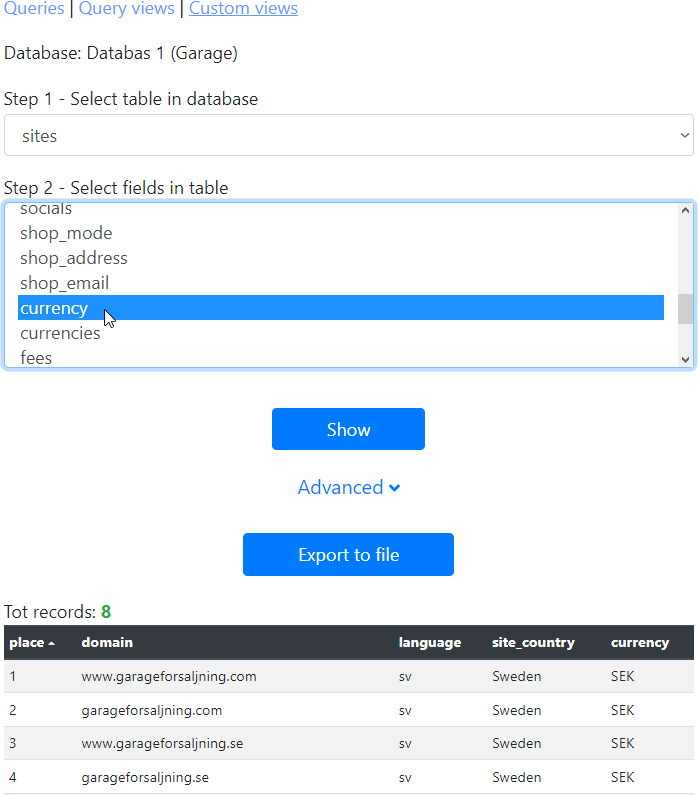Select fees field in list
The height and width of the screenshot is (795, 699).
36,357
